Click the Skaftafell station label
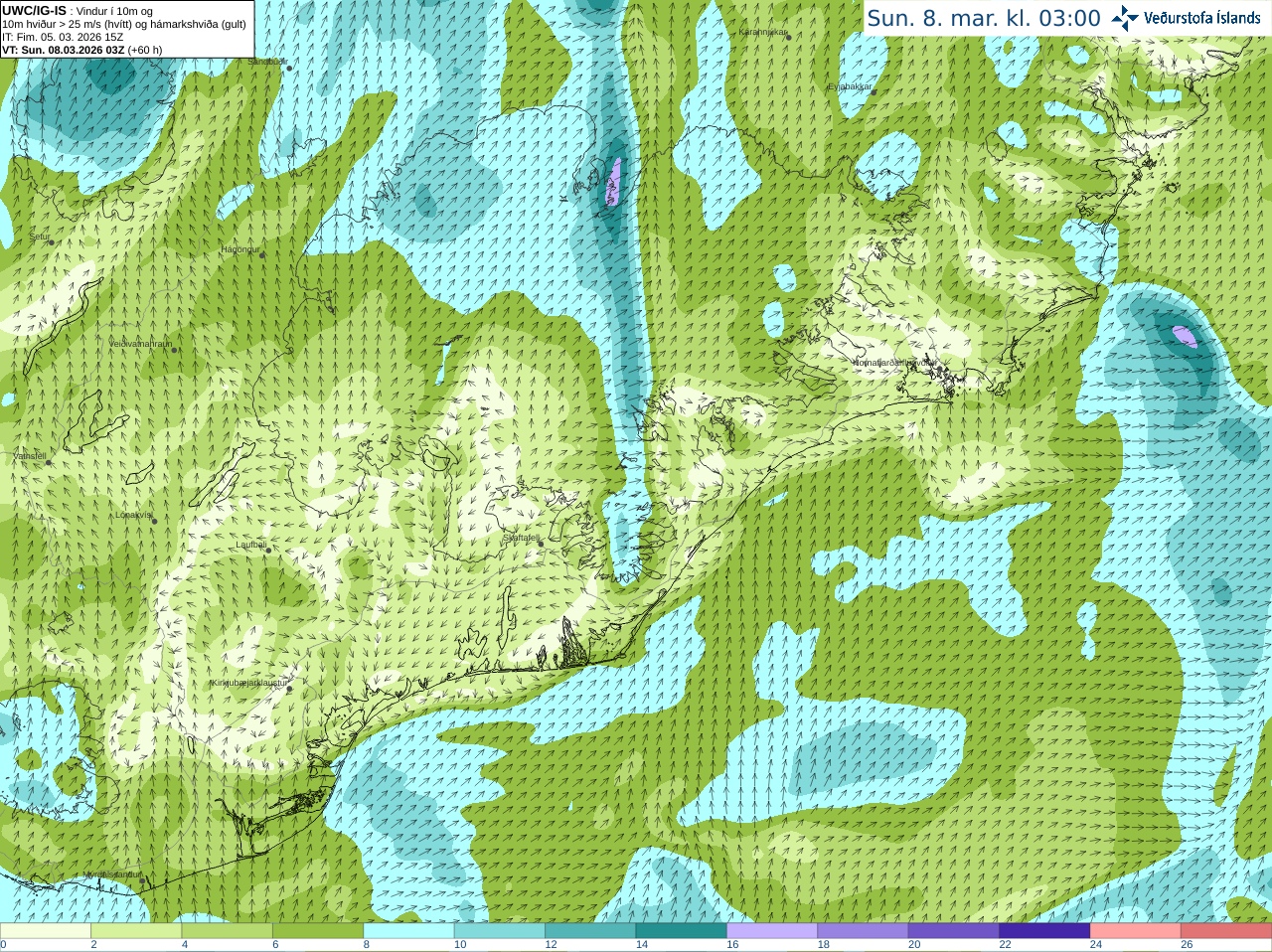The image size is (1272, 952). [x=521, y=538]
